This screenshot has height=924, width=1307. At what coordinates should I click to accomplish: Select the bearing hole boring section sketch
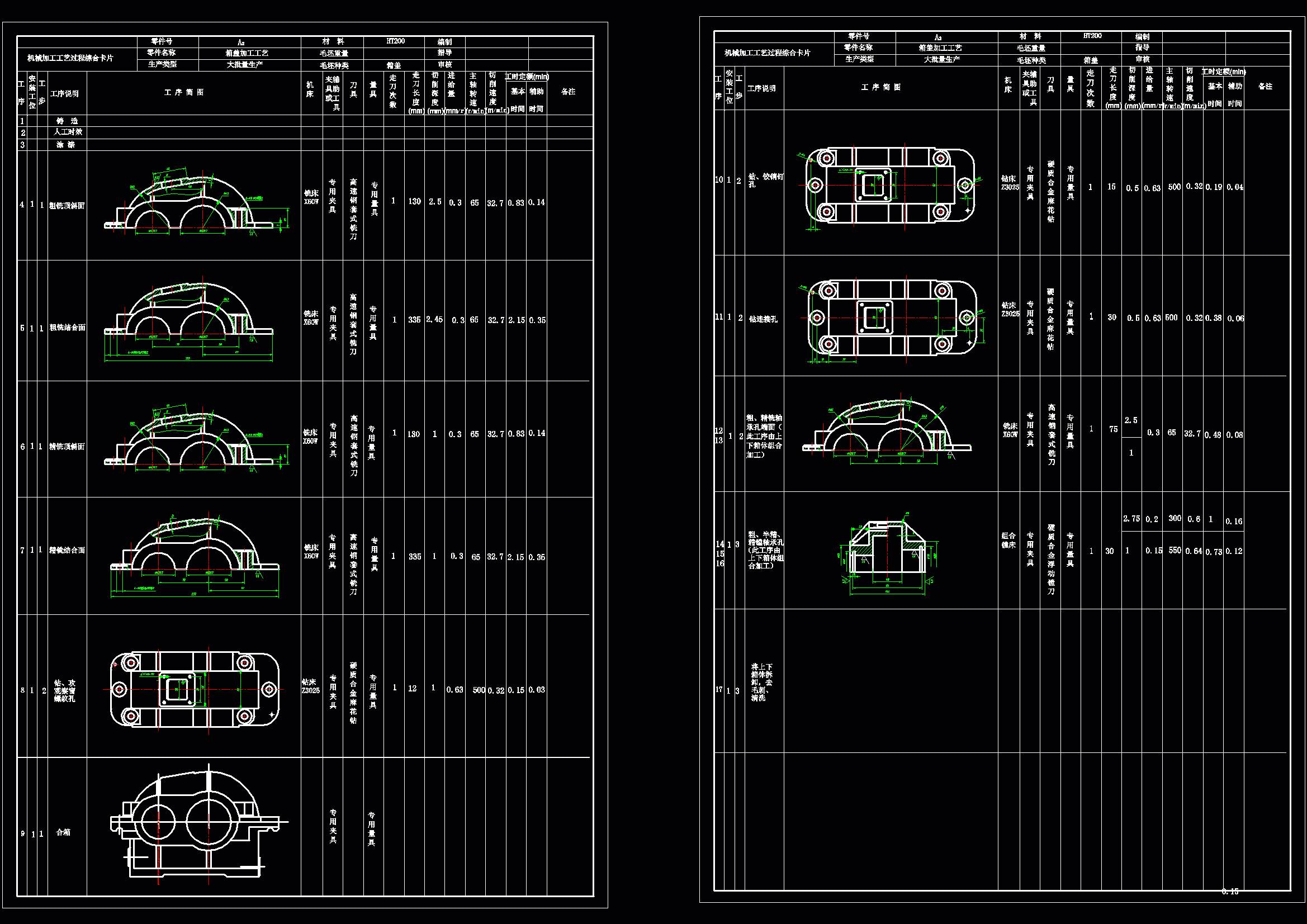click(x=888, y=552)
